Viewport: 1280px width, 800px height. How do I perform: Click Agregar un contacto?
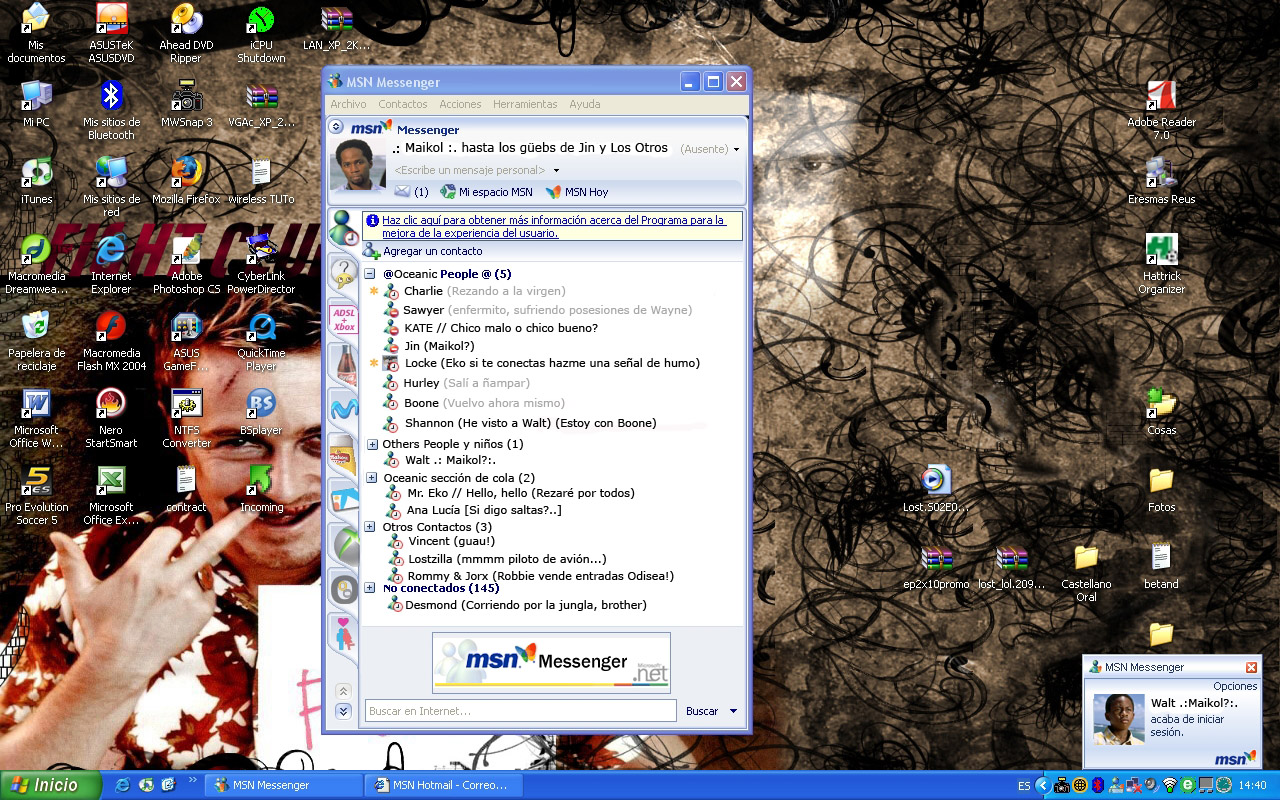click(x=422, y=251)
